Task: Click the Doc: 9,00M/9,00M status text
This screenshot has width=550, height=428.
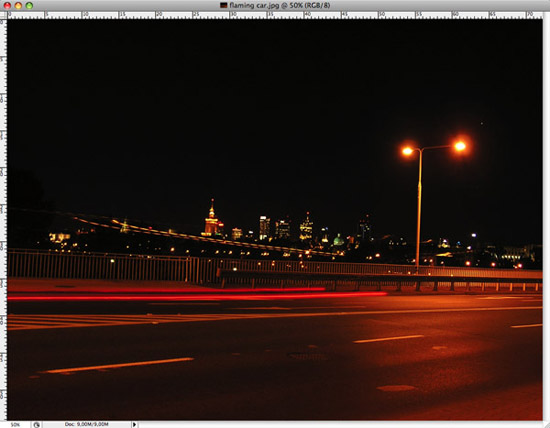Action: coord(87,424)
